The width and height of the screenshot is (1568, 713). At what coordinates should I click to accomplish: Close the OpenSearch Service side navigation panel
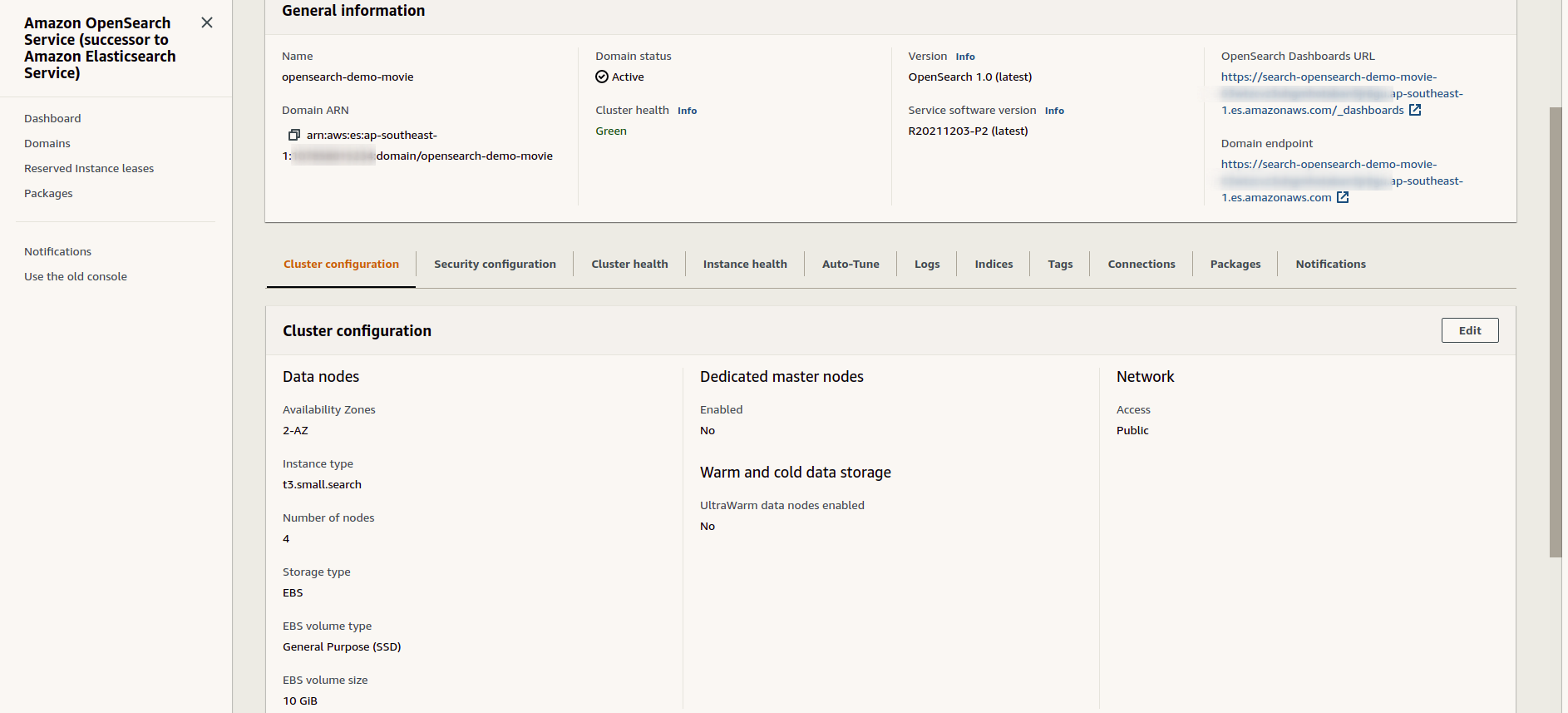point(207,22)
